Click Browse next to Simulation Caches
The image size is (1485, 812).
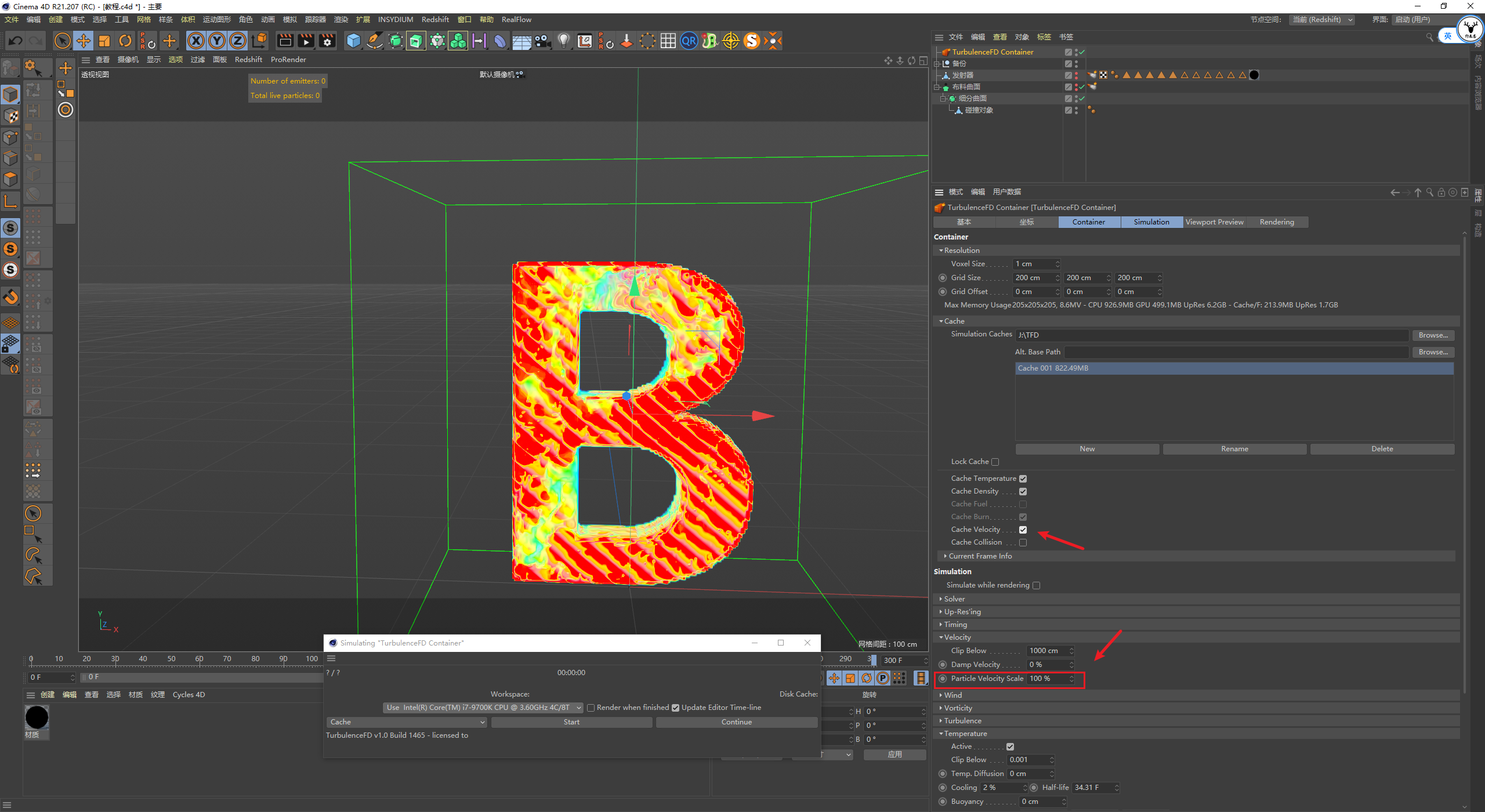pos(1433,335)
